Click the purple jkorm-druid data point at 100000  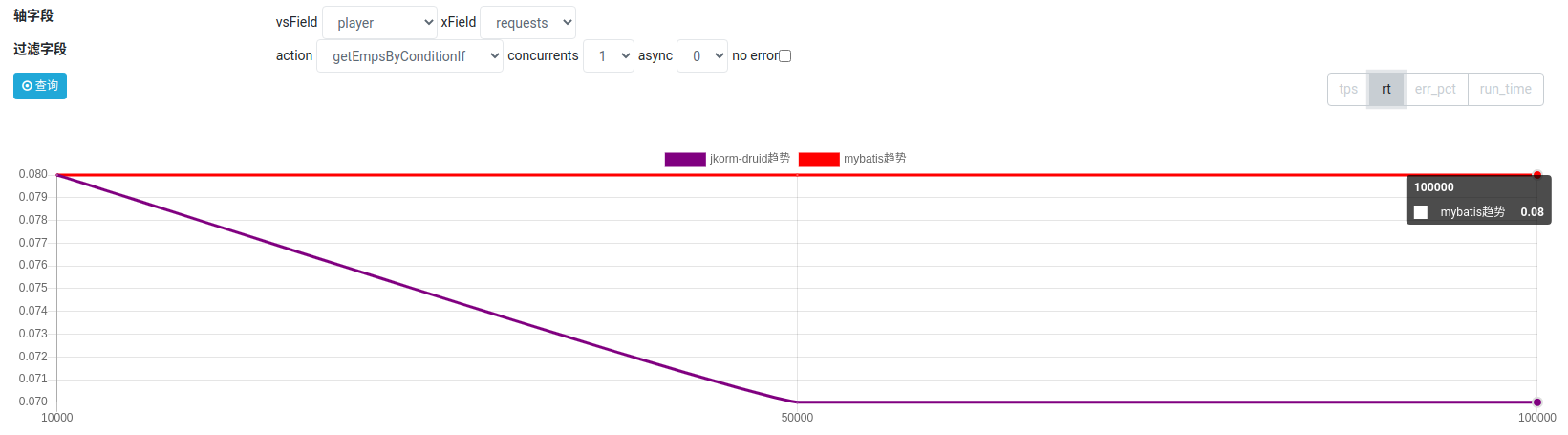[x=1537, y=402]
